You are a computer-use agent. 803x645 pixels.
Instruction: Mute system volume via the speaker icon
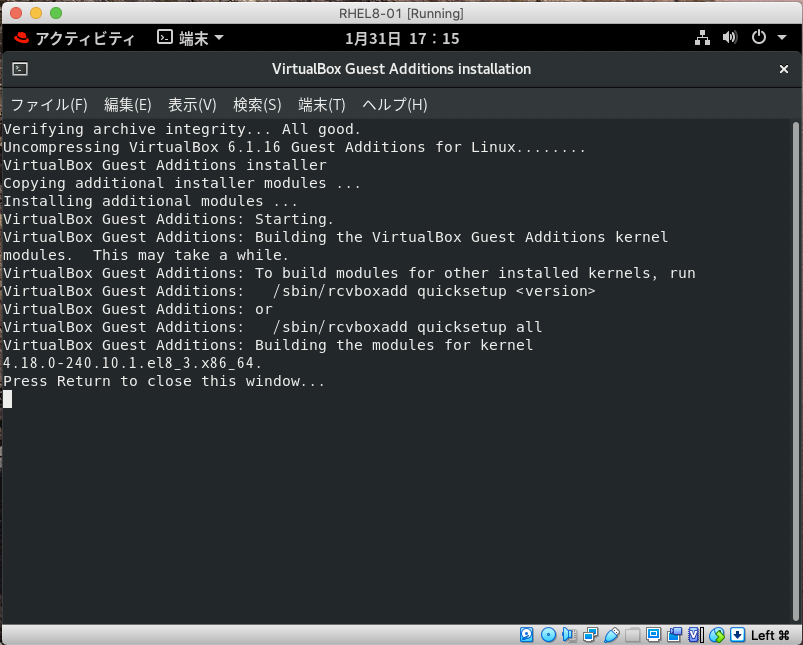tap(730, 37)
